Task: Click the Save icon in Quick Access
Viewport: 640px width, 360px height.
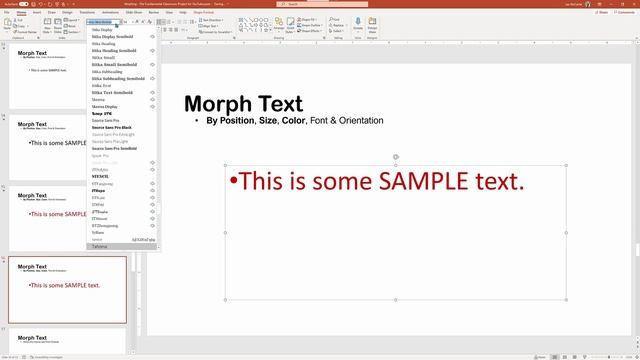Action: 33,4
